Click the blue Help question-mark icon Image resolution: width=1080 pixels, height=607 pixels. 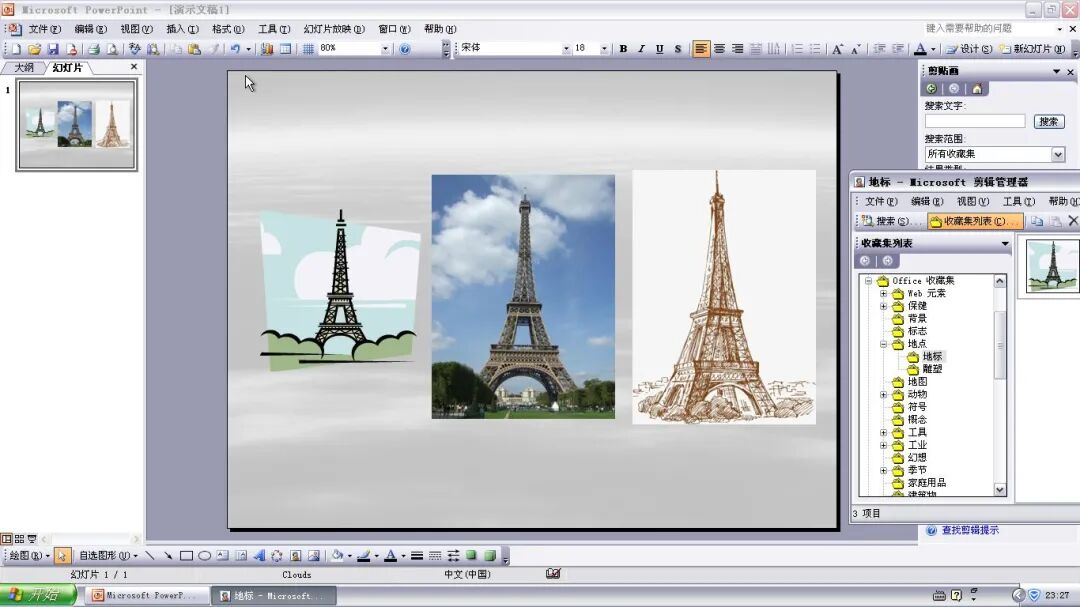click(405, 49)
